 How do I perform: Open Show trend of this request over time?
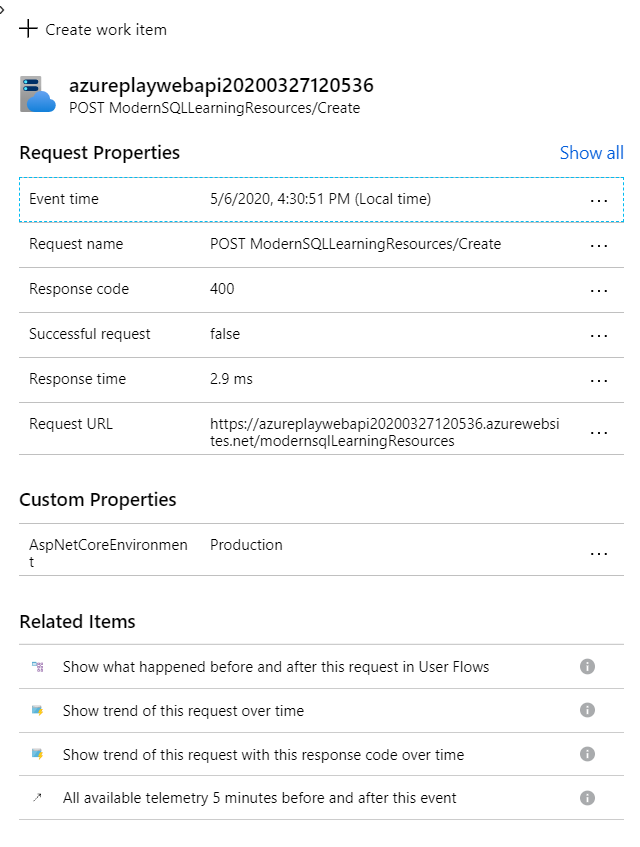(183, 710)
